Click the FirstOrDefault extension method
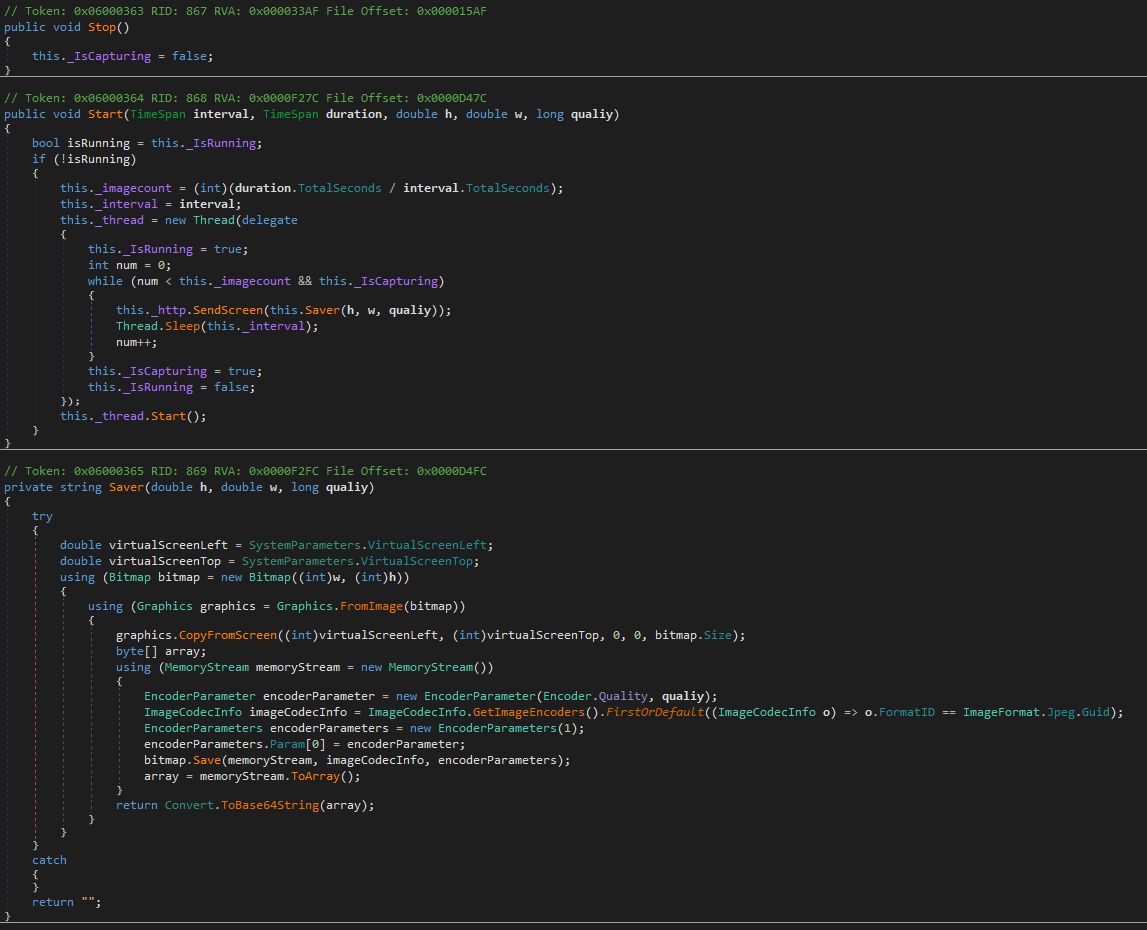This screenshot has height=930, width=1147. click(655, 712)
